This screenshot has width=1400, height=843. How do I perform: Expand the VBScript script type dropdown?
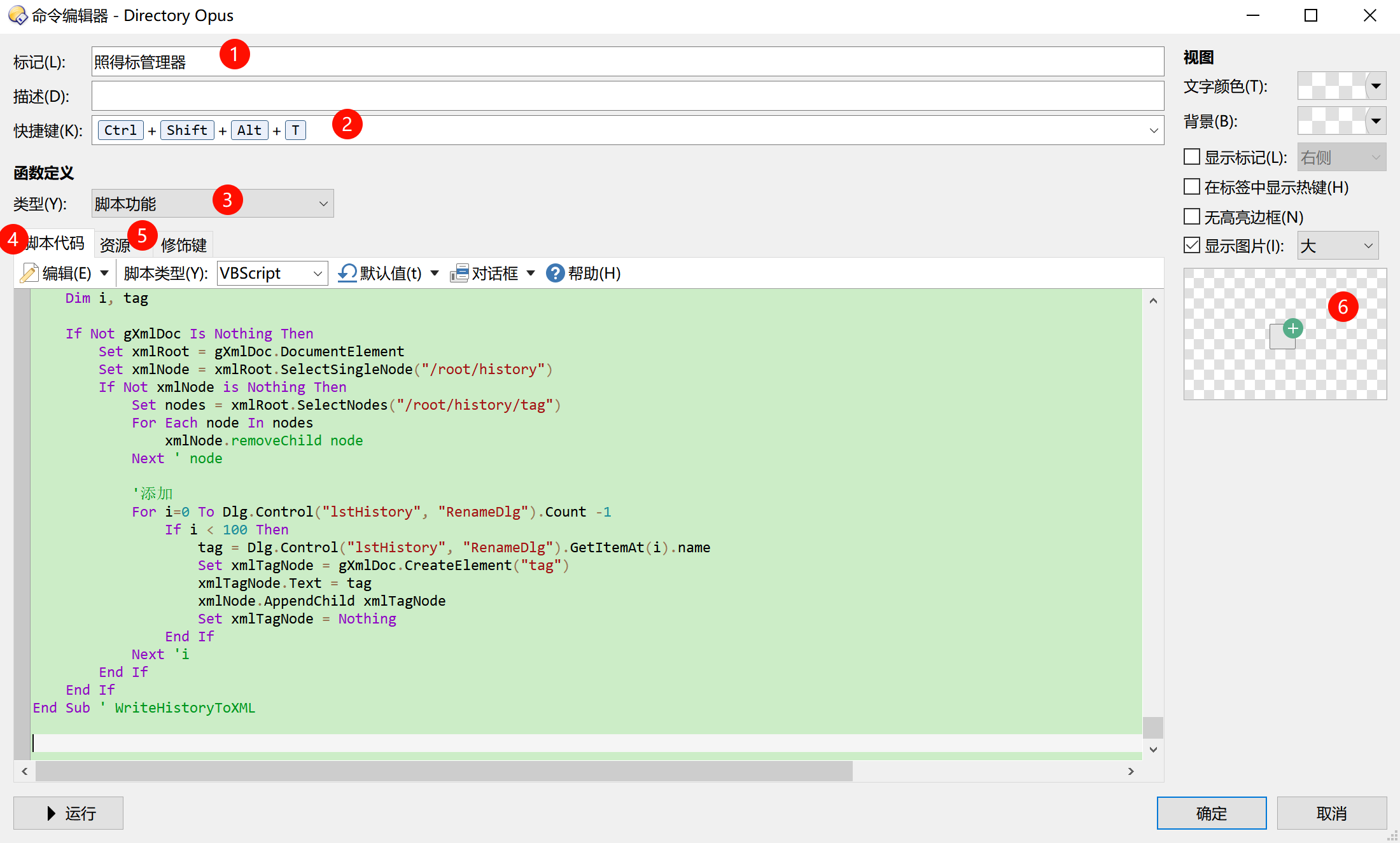click(272, 274)
